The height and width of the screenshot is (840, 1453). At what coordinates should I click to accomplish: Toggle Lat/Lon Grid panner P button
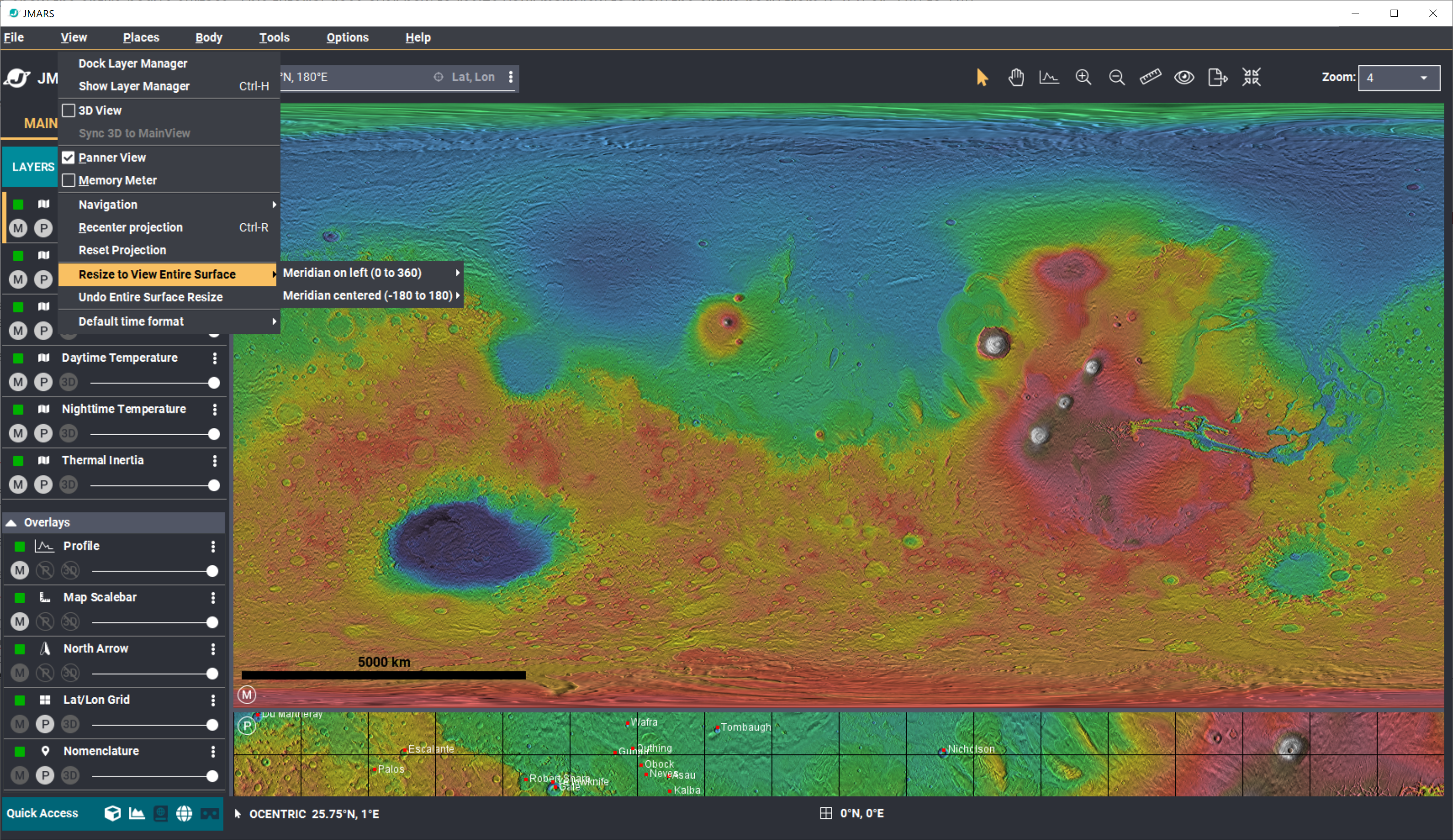pyautogui.click(x=45, y=724)
